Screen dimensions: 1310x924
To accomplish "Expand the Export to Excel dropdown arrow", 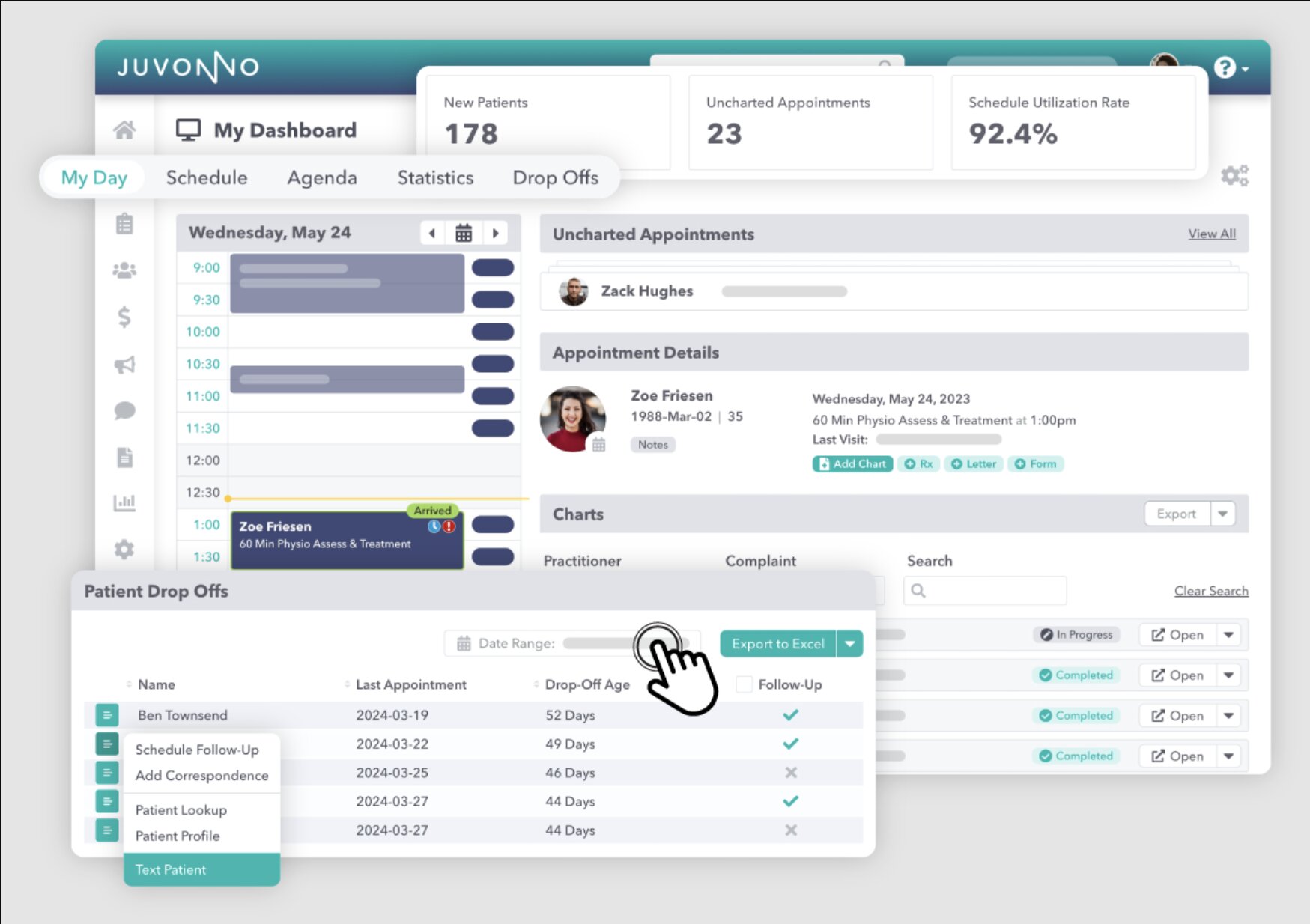I will [849, 644].
